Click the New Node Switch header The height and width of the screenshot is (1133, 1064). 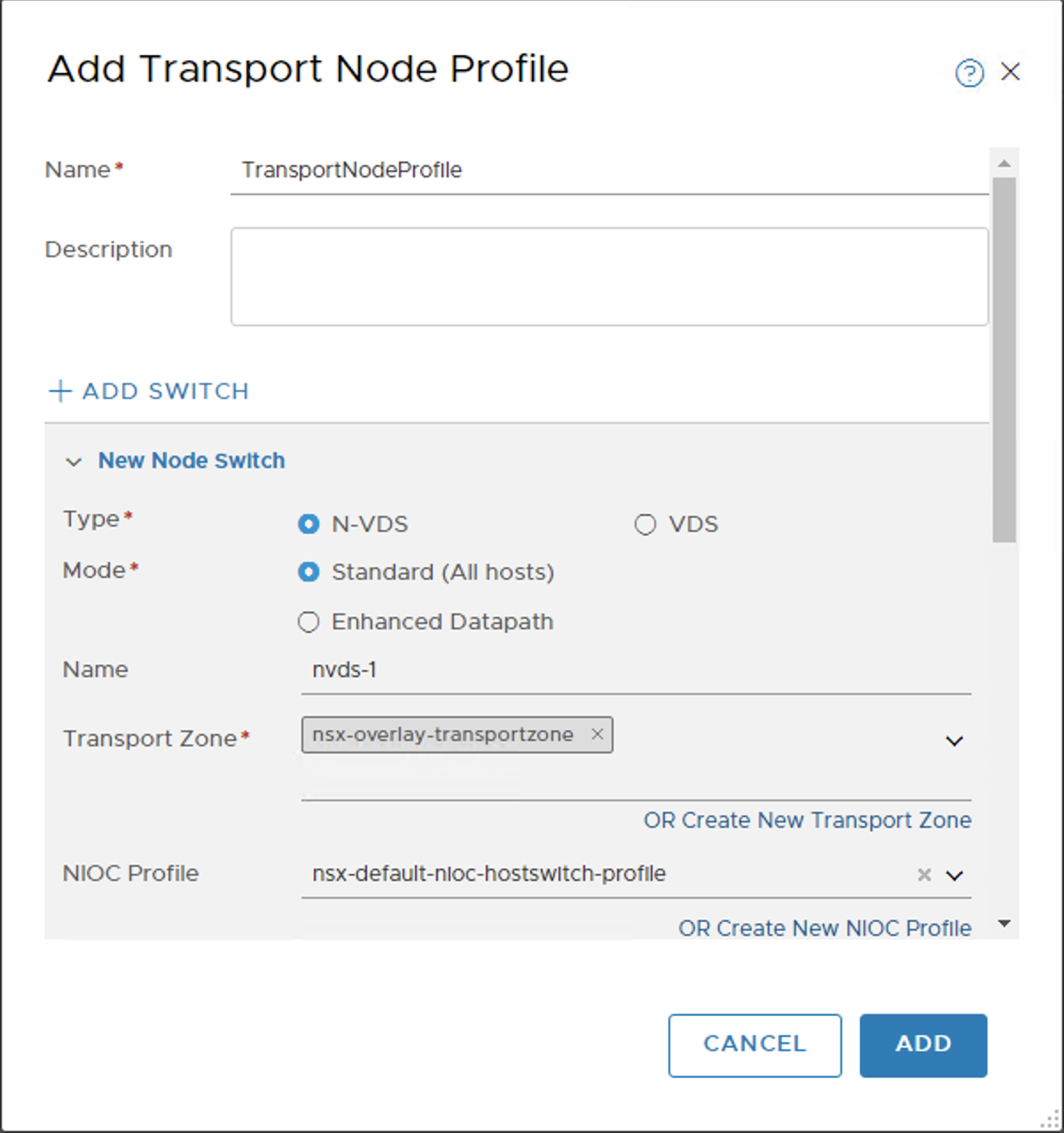(192, 460)
